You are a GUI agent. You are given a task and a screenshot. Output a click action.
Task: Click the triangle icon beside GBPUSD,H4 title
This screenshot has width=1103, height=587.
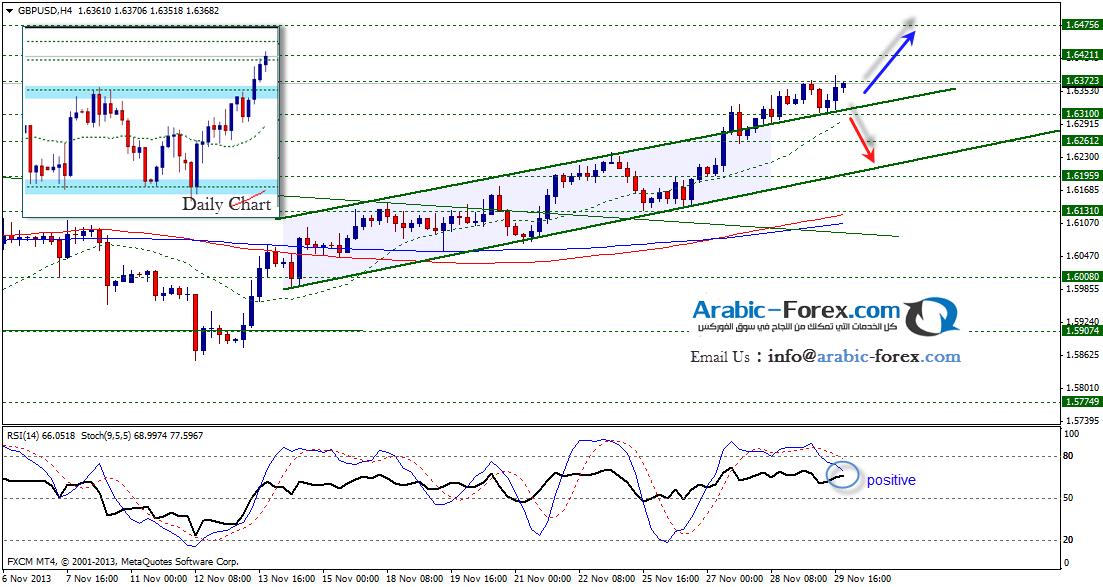[x=9, y=11]
